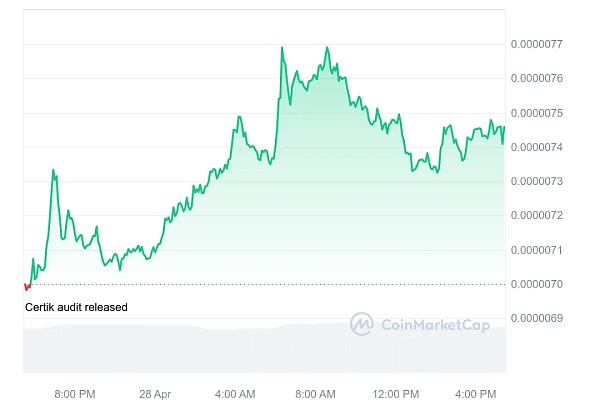
Task: Click the red marker at chart start
Action: coord(27,286)
